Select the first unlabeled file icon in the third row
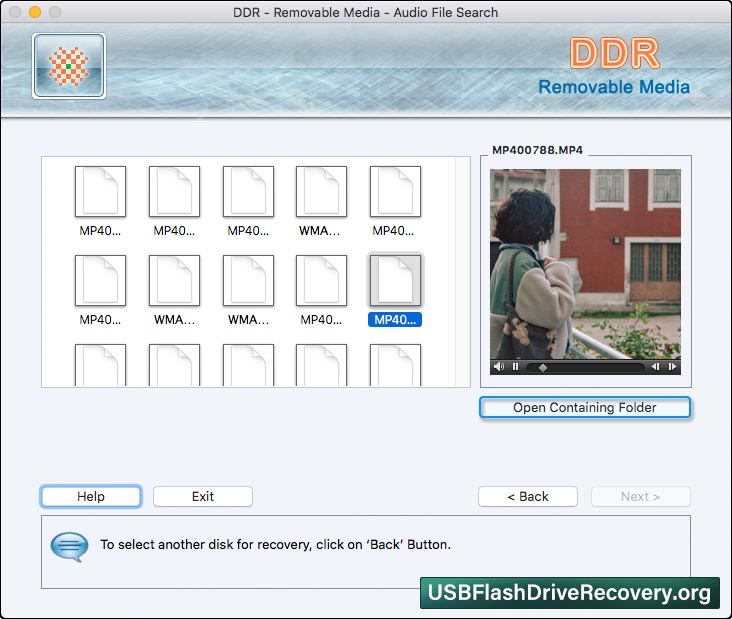 pyautogui.click(x=100, y=365)
